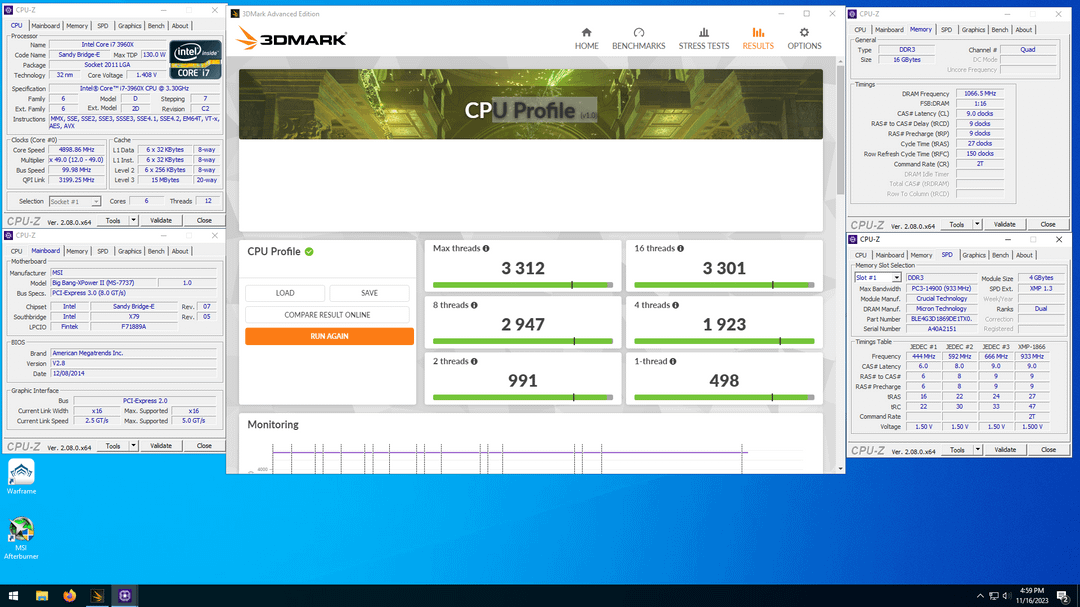Open the 3DMark Home section
This screenshot has width=1080, height=607.
click(586, 39)
